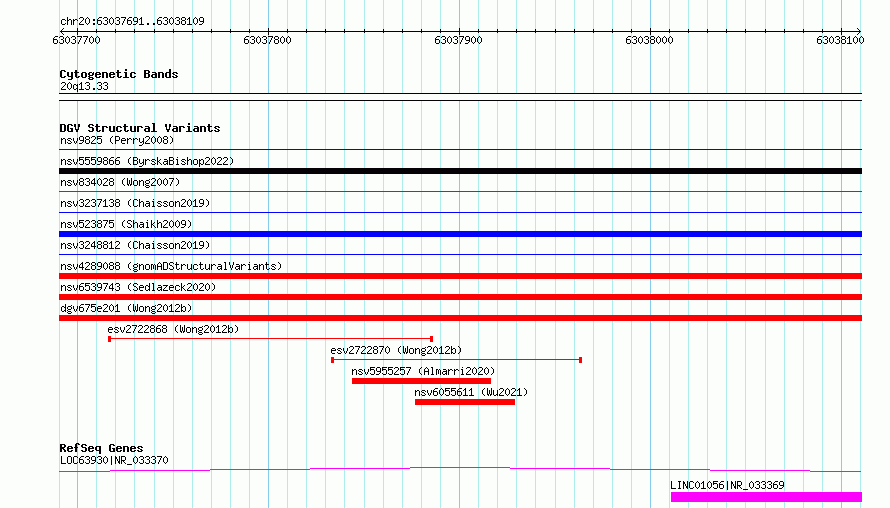Viewport: 890px width, 508px height.
Task: Open nsv4289088 (gnomADStructuralVariants) label
Action: 171,266
